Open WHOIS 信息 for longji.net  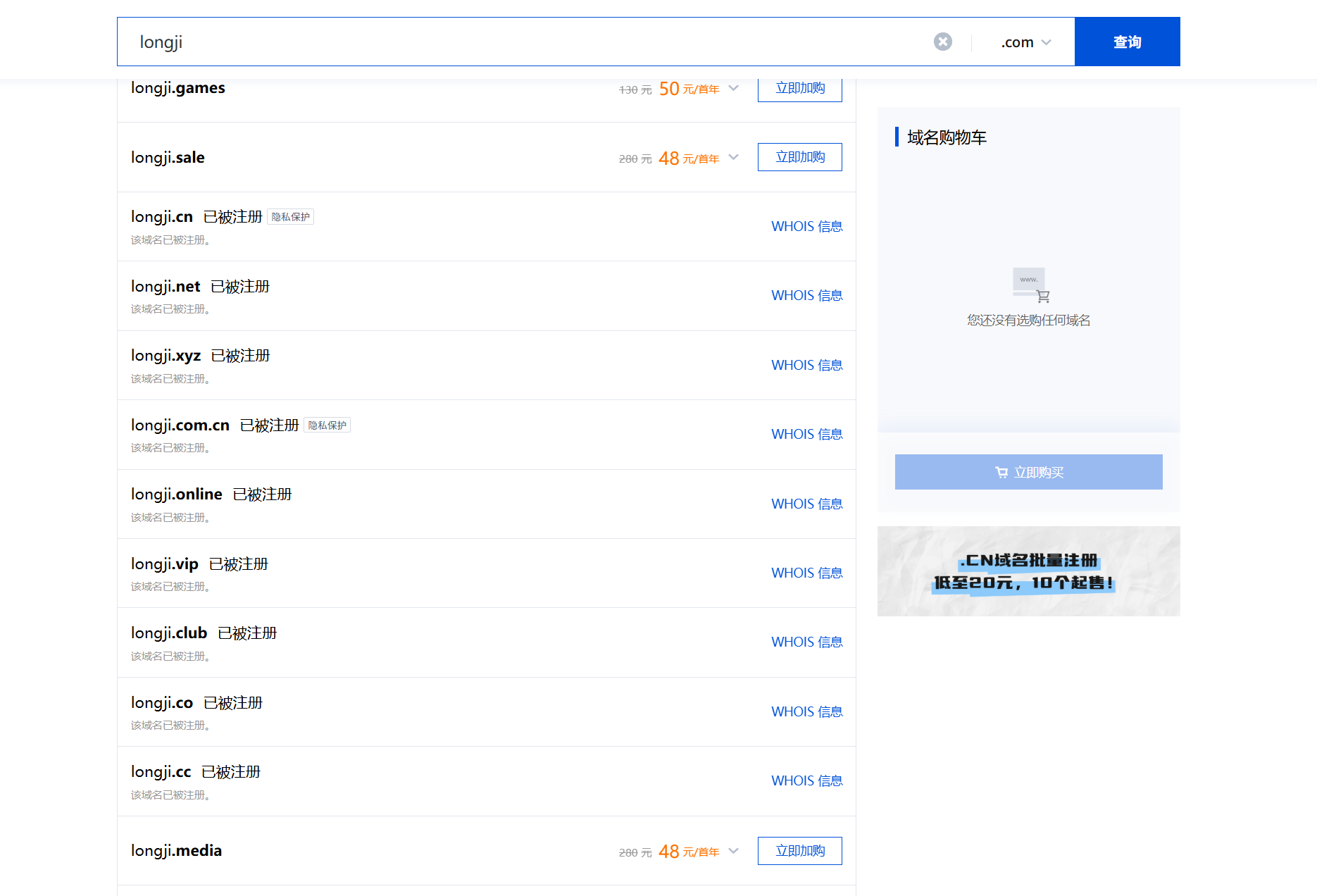click(x=807, y=295)
